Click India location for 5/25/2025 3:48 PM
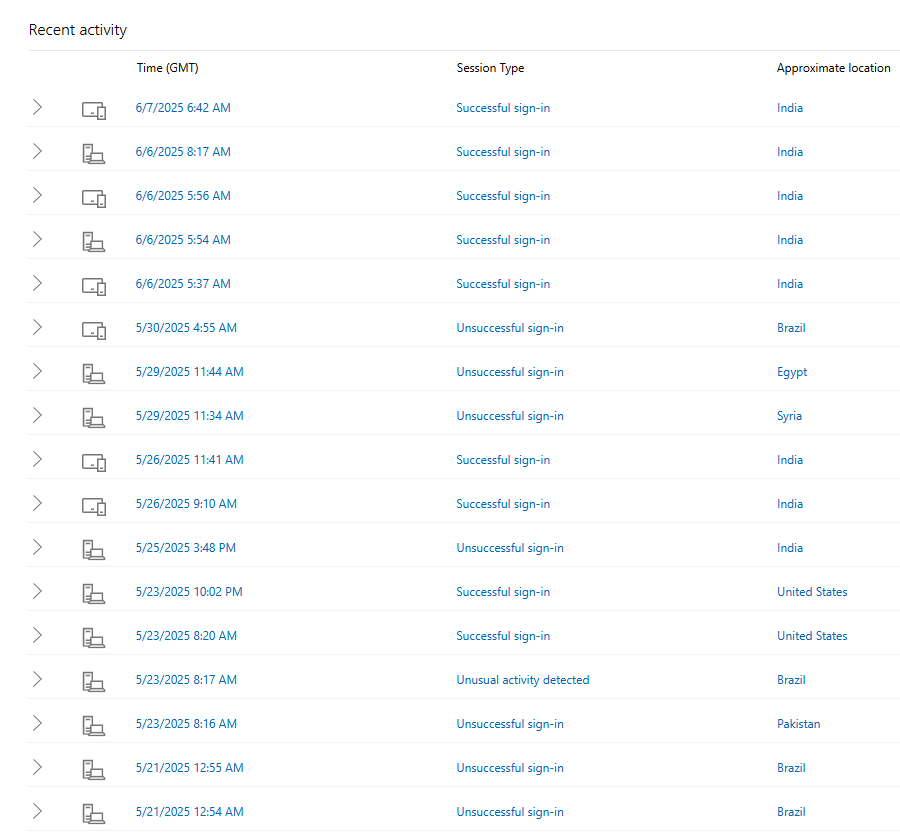This screenshot has width=900, height=838. pos(790,548)
